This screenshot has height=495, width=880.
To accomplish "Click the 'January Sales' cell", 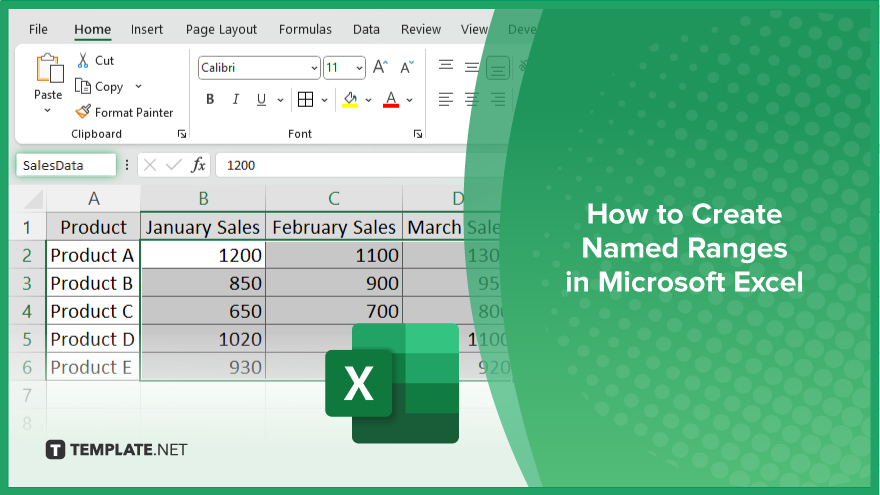I will point(203,227).
